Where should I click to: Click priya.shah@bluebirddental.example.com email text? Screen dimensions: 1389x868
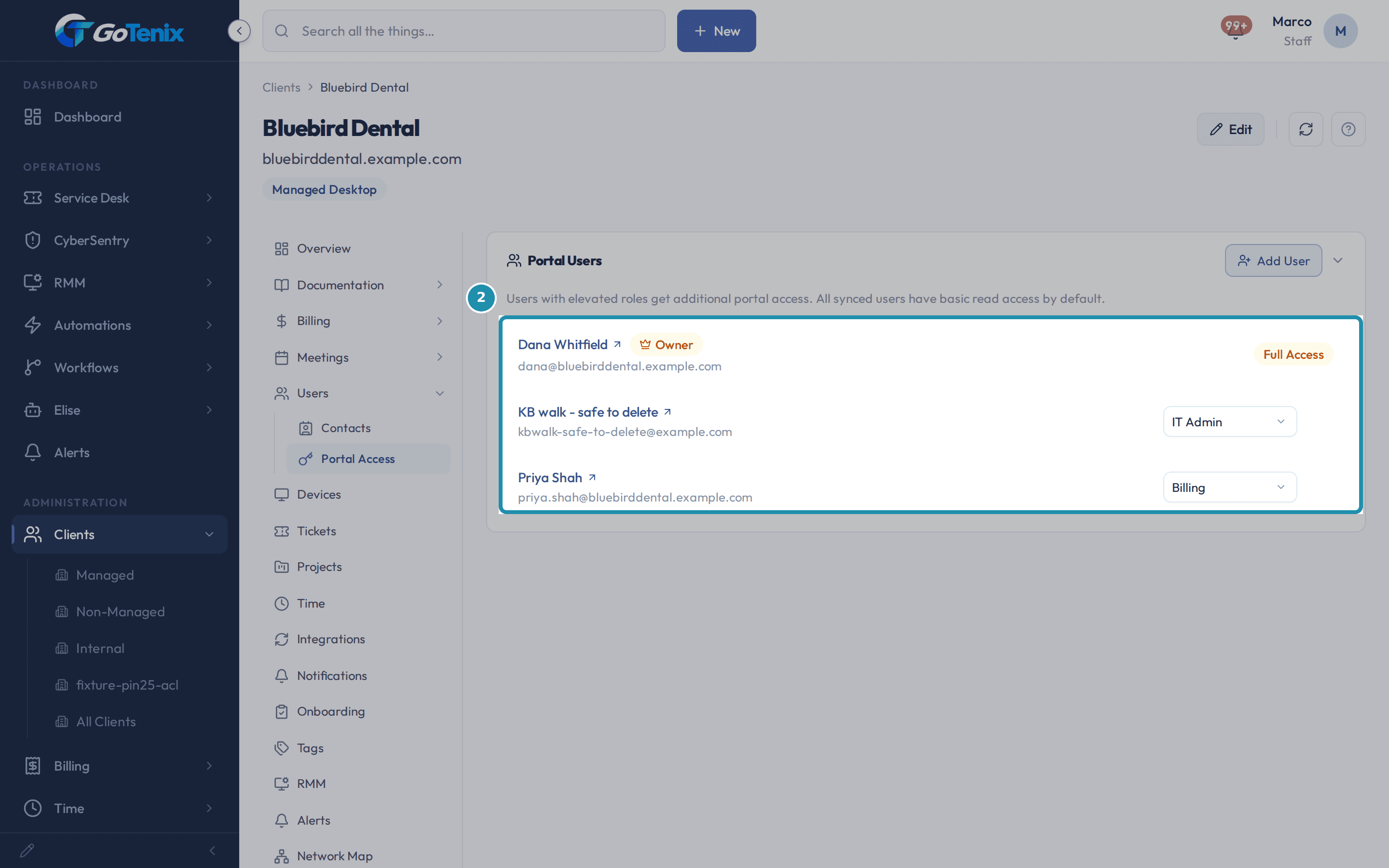tap(635, 497)
